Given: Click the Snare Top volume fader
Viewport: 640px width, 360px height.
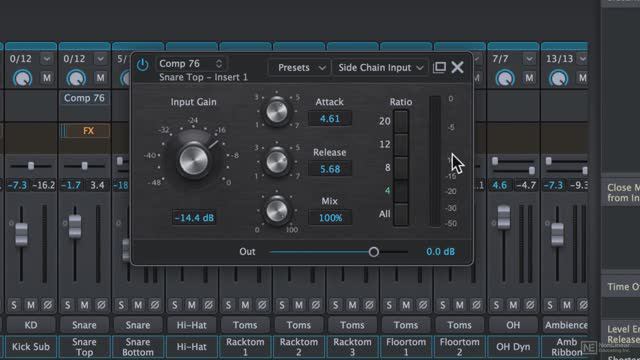Looking at the screenshot, I should click(75, 227).
